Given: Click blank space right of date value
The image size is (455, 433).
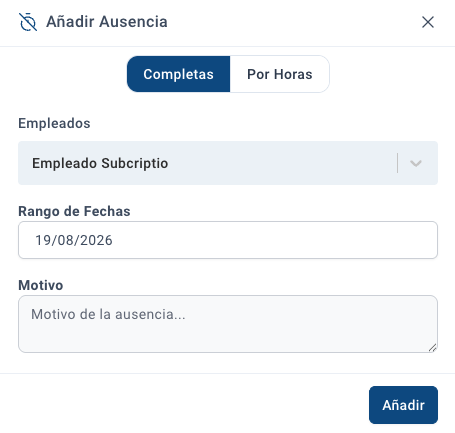Looking at the screenshot, I should (273, 240).
